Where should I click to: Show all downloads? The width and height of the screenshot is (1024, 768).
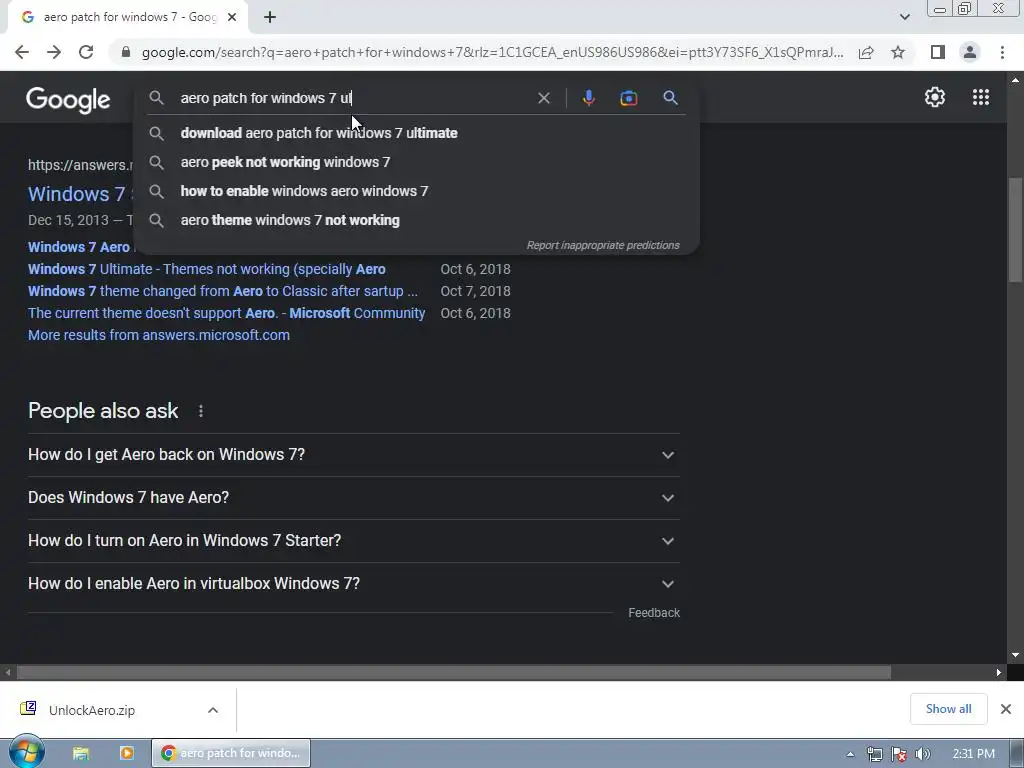pos(948,709)
